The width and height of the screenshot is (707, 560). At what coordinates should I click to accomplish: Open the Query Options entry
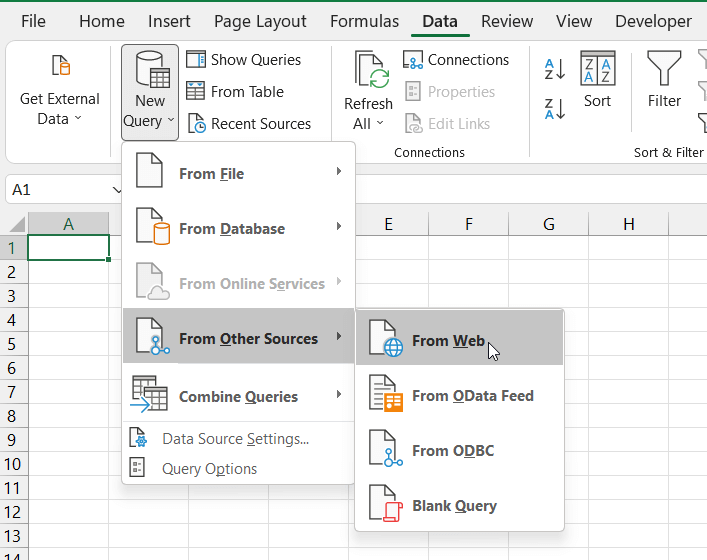[239, 468]
